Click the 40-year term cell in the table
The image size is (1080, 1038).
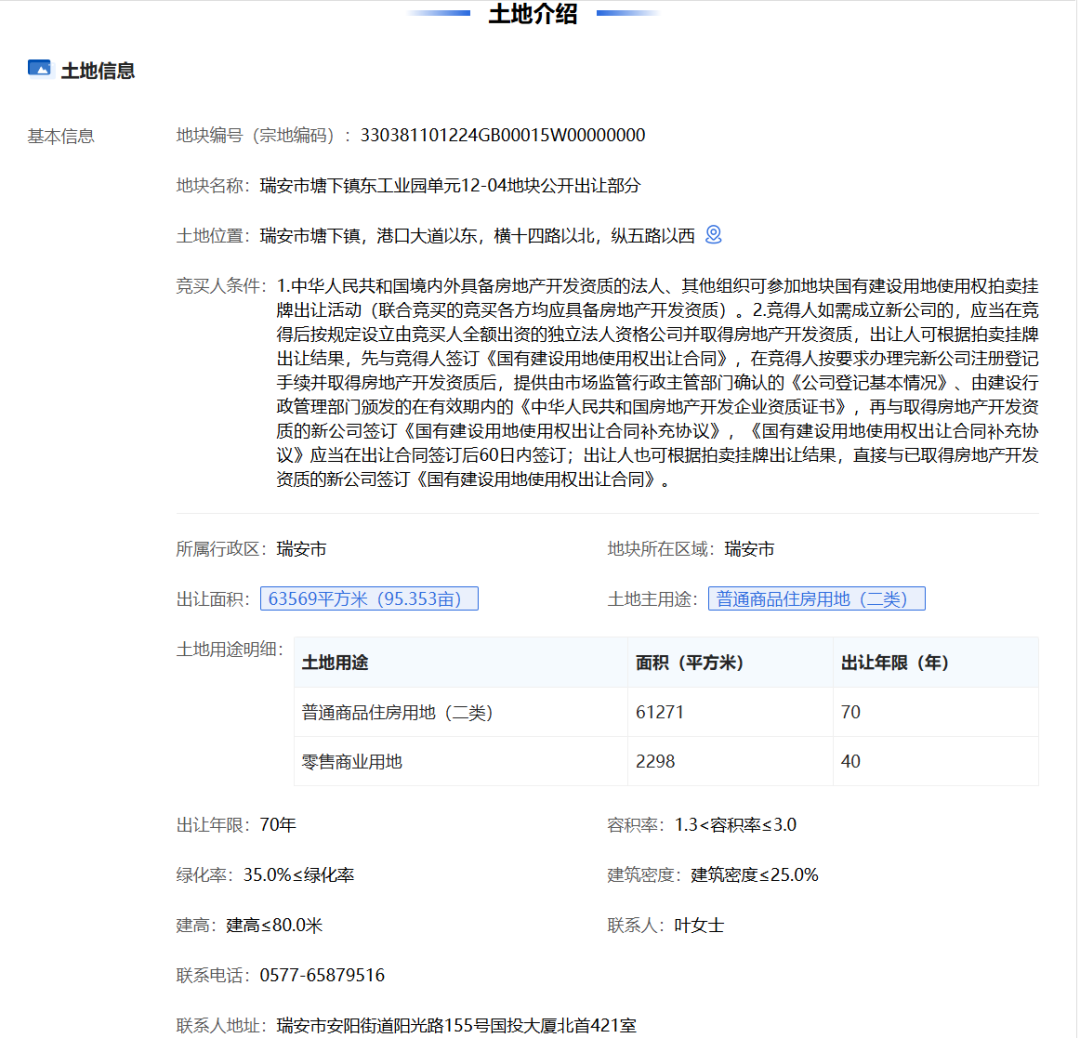coord(850,761)
